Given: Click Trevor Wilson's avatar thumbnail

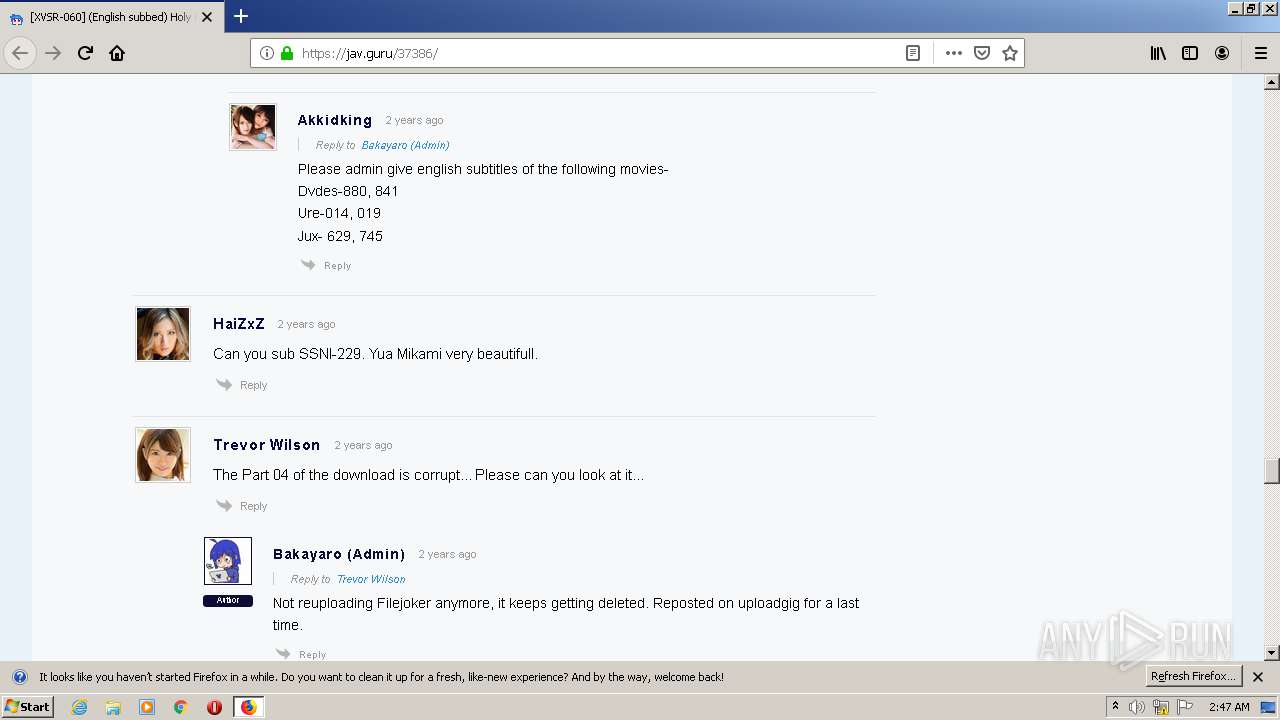Looking at the screenshot, I should (x=163, y=455).
